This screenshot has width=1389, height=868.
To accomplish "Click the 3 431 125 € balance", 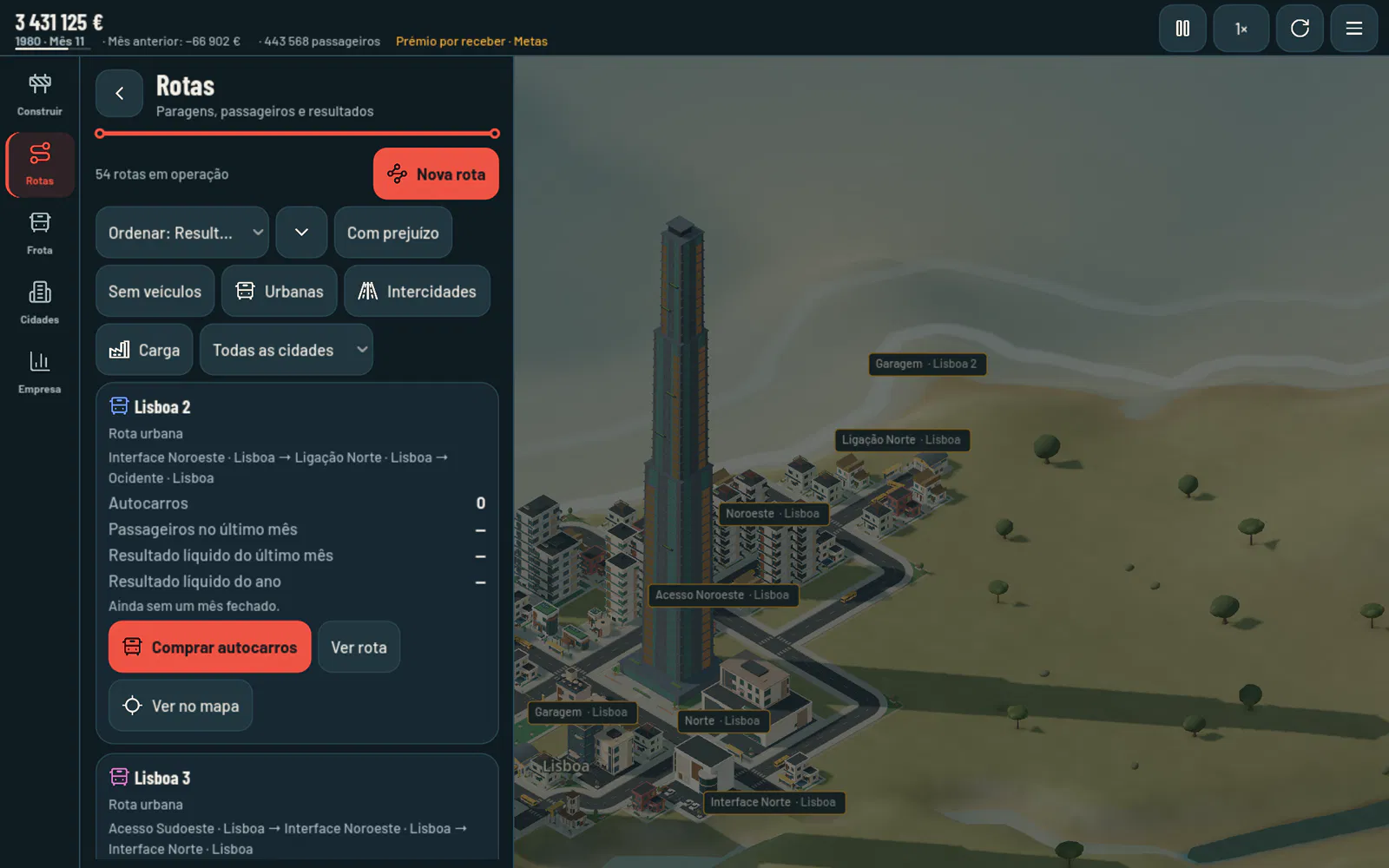I will [x=59, y=22].
